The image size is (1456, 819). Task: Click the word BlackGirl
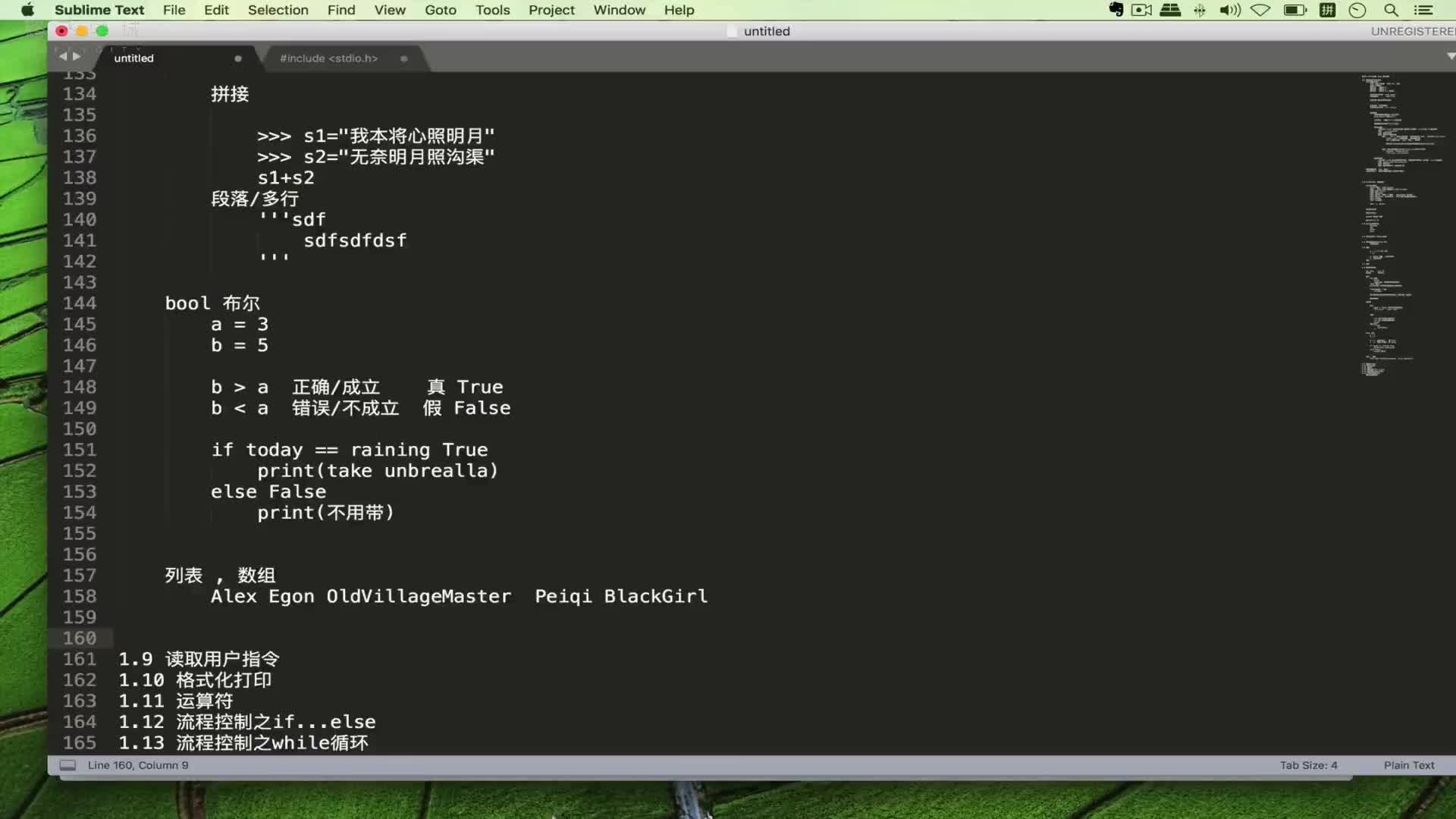pyautogui.click(x=656, y=596)
